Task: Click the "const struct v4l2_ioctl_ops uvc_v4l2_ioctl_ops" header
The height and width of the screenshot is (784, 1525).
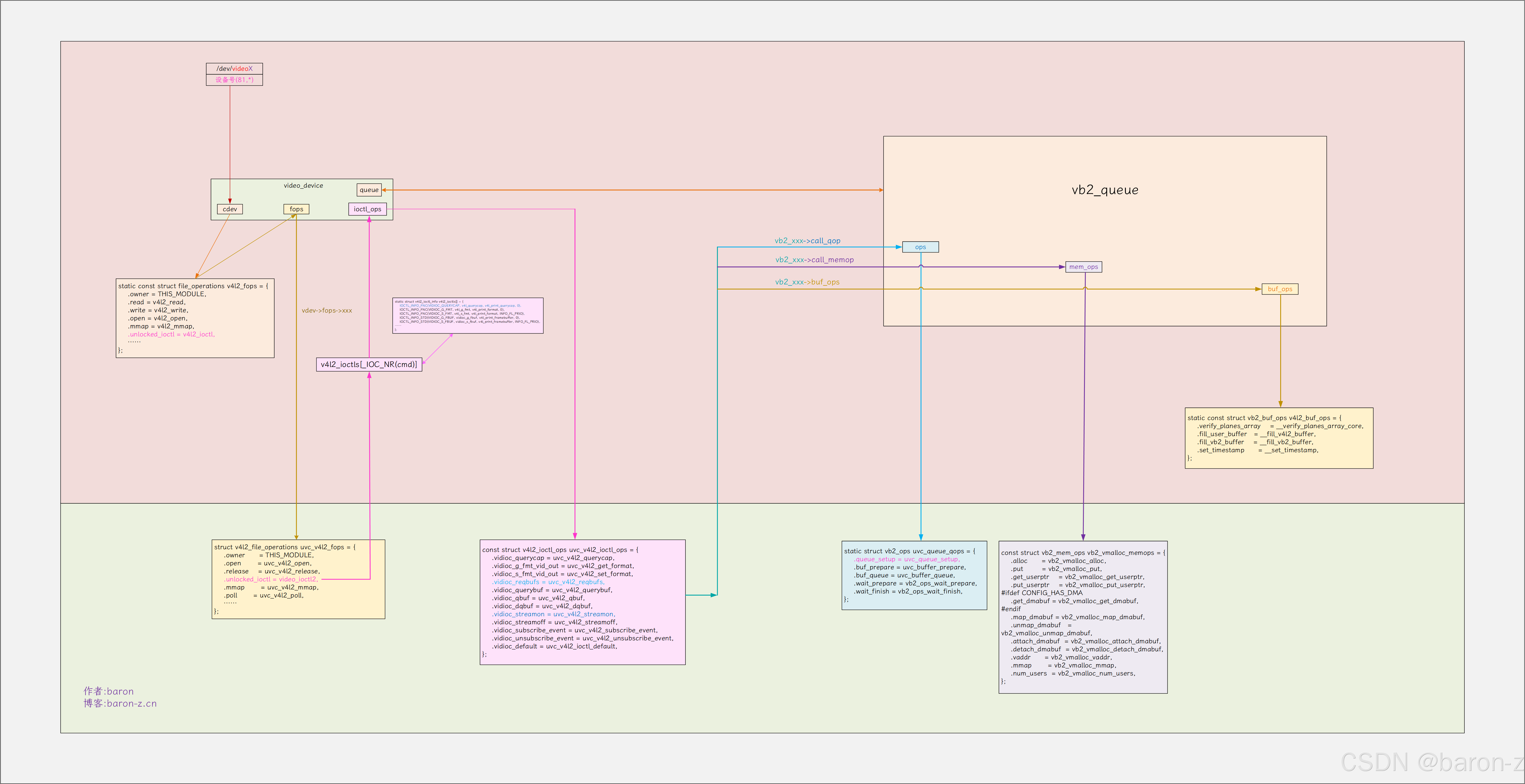Action: [560, 550]
